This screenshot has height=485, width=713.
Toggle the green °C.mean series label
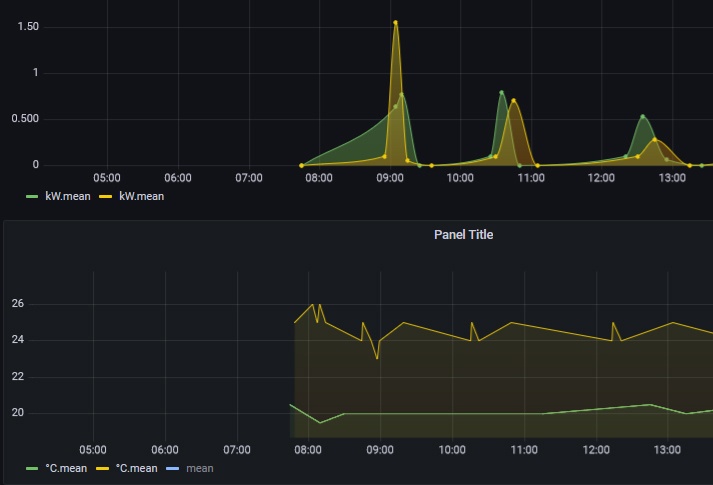(66, 468)
